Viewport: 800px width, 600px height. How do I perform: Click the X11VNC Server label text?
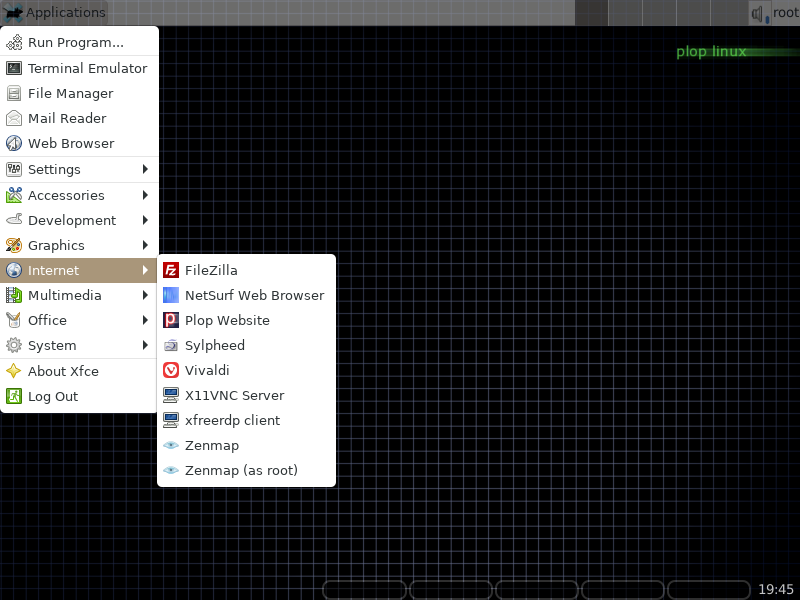pos(235,395)
